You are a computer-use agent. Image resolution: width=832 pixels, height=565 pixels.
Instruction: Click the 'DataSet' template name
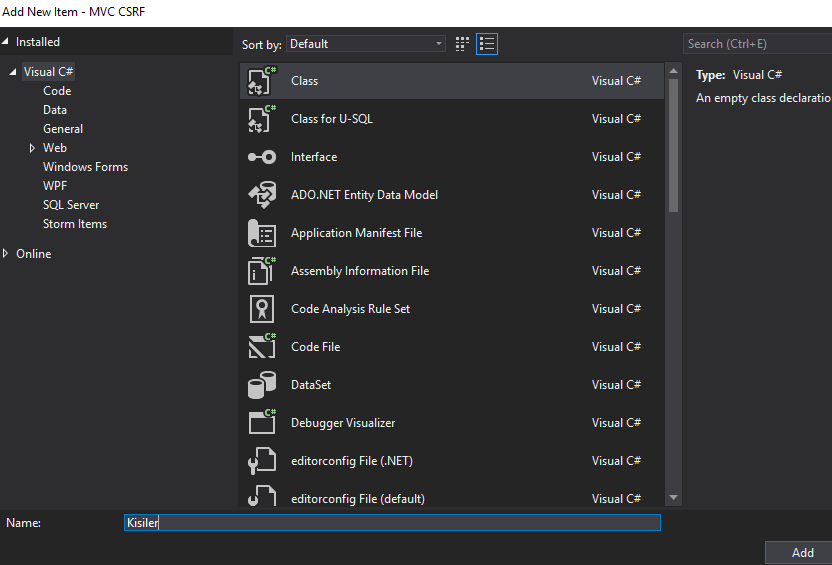click(x=311, y=385)
